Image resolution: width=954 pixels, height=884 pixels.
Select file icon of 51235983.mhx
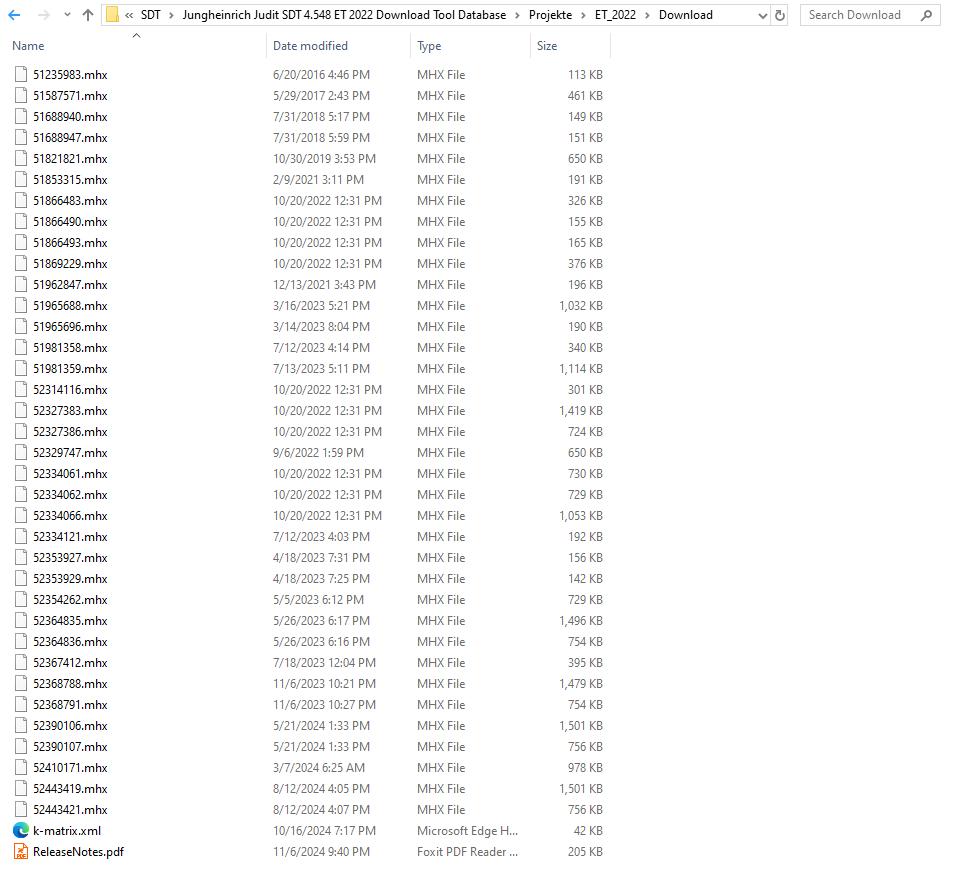21,74
